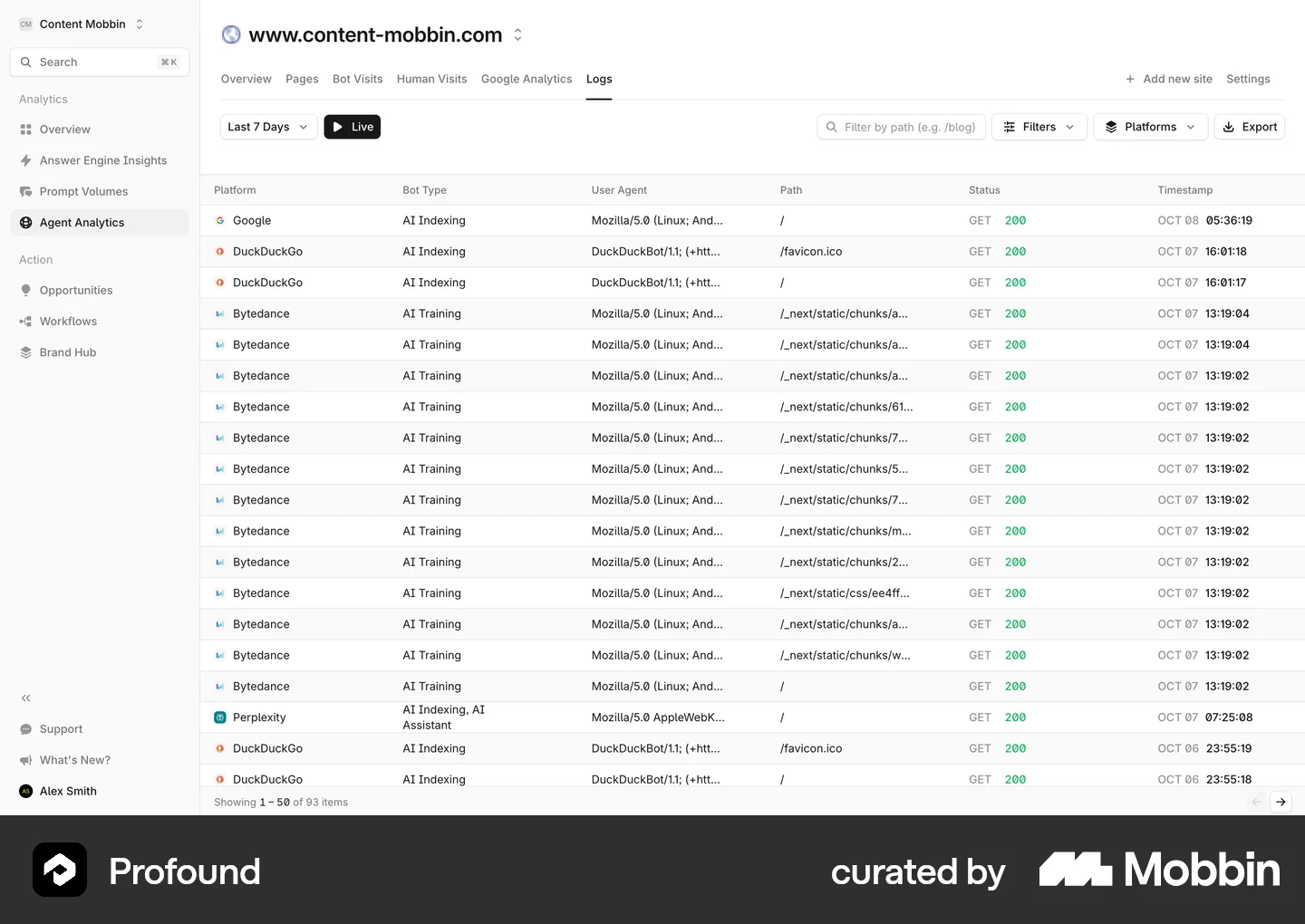Click the OCT 08 05:36:19 timestamp

[x=1204, y=220]
